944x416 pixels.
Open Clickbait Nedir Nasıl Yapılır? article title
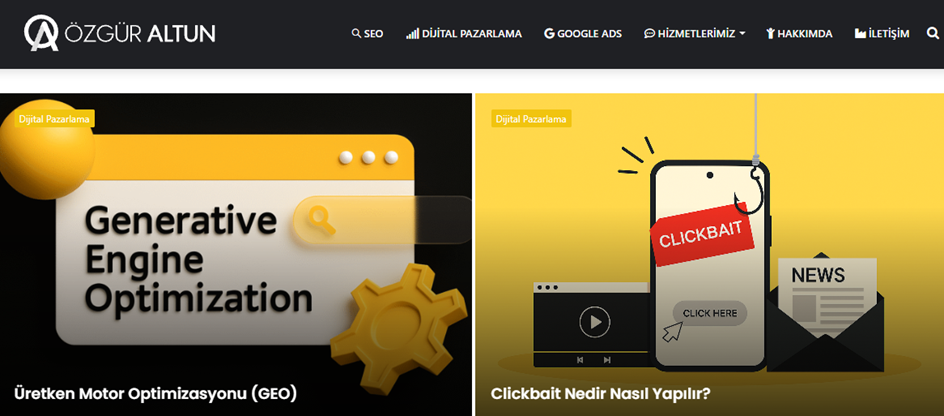(601, 394)
